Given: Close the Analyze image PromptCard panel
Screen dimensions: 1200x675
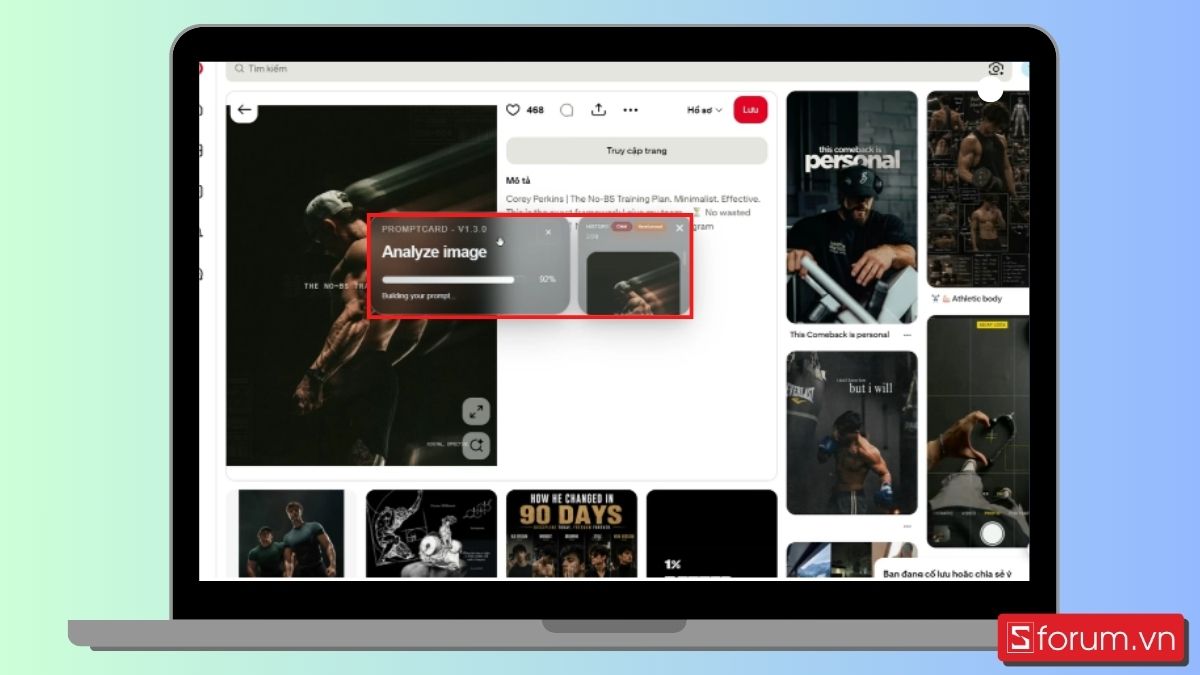Looking at the screenshot, I should pos(548,232).
